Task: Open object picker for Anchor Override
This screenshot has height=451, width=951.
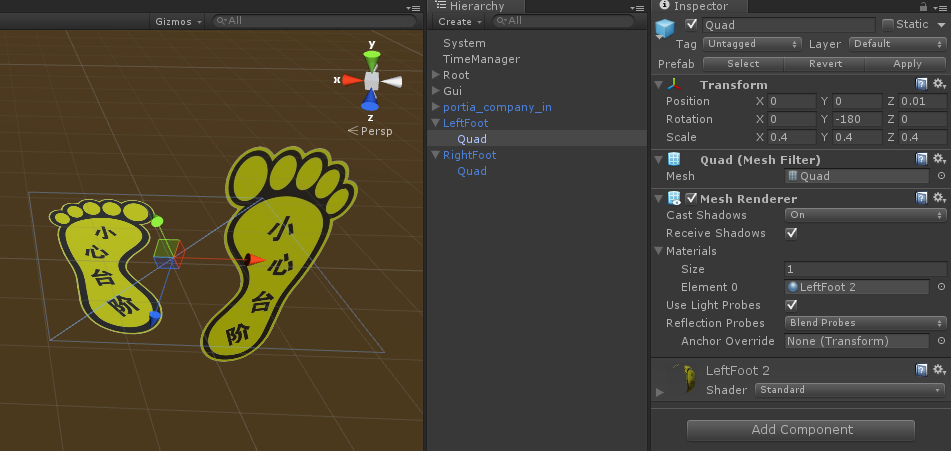Action: 941,341
